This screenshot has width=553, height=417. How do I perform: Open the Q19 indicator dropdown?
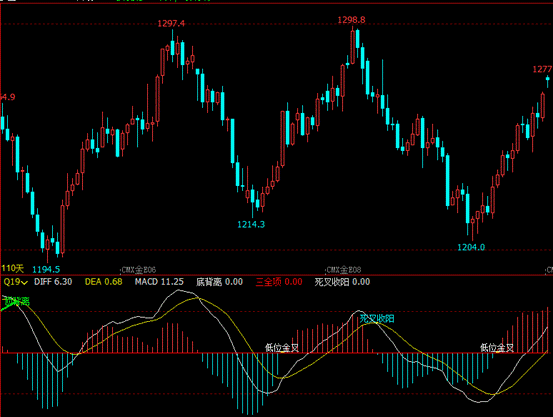tap(16, 282)
